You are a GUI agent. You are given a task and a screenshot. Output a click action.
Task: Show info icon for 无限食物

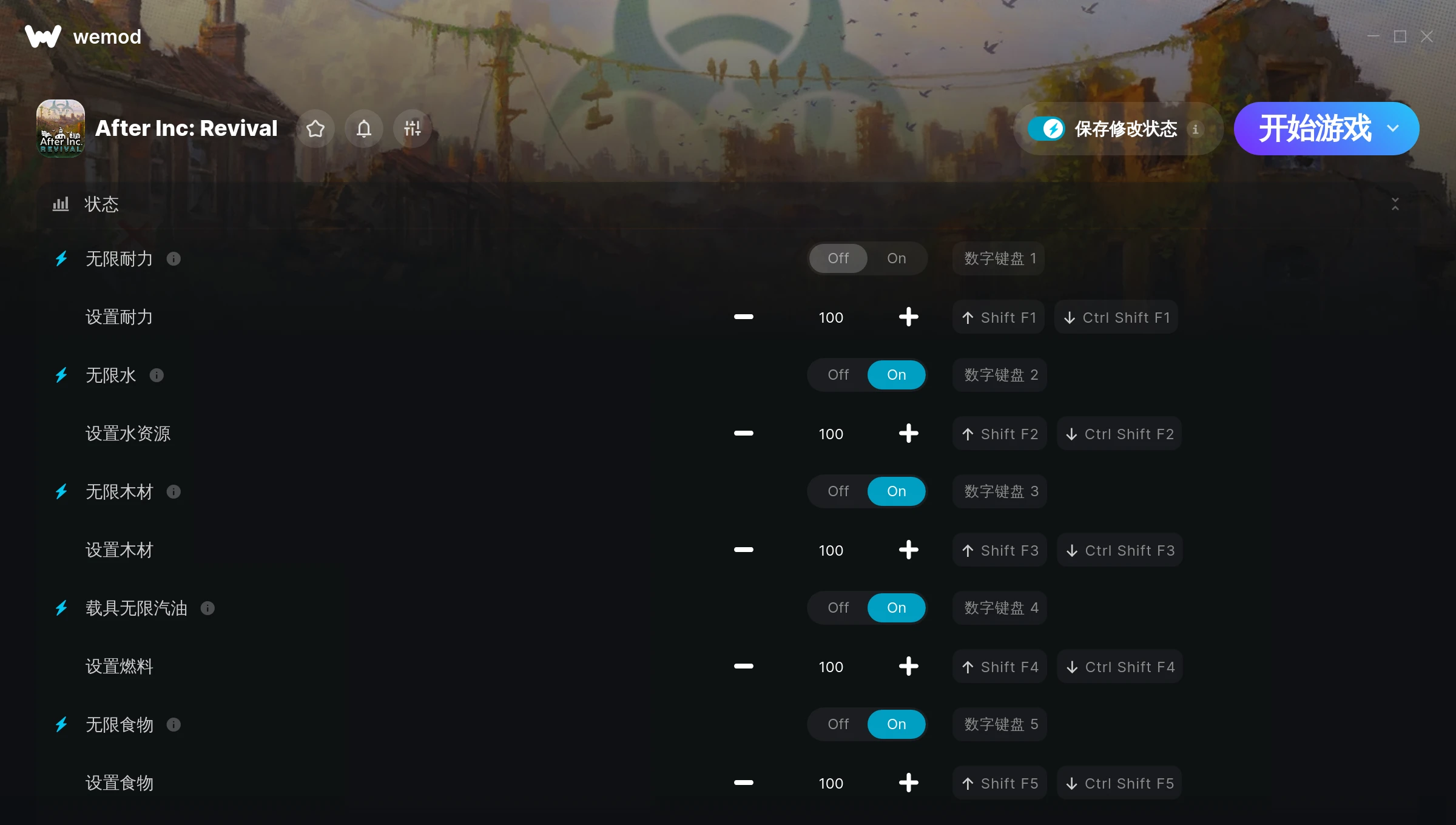coord(174,725)
